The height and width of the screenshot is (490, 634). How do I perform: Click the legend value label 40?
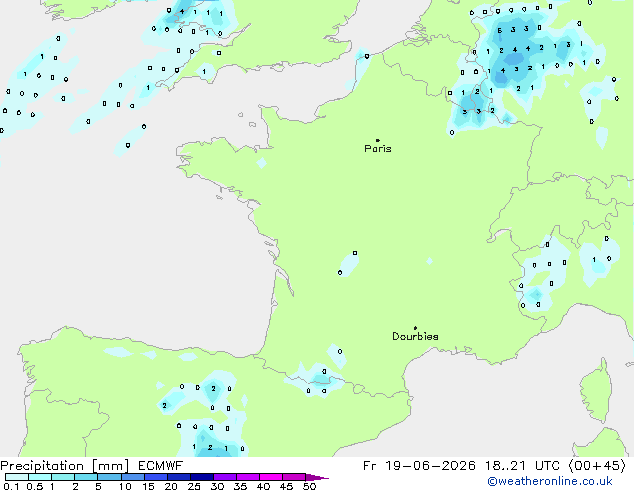(264, 486)
